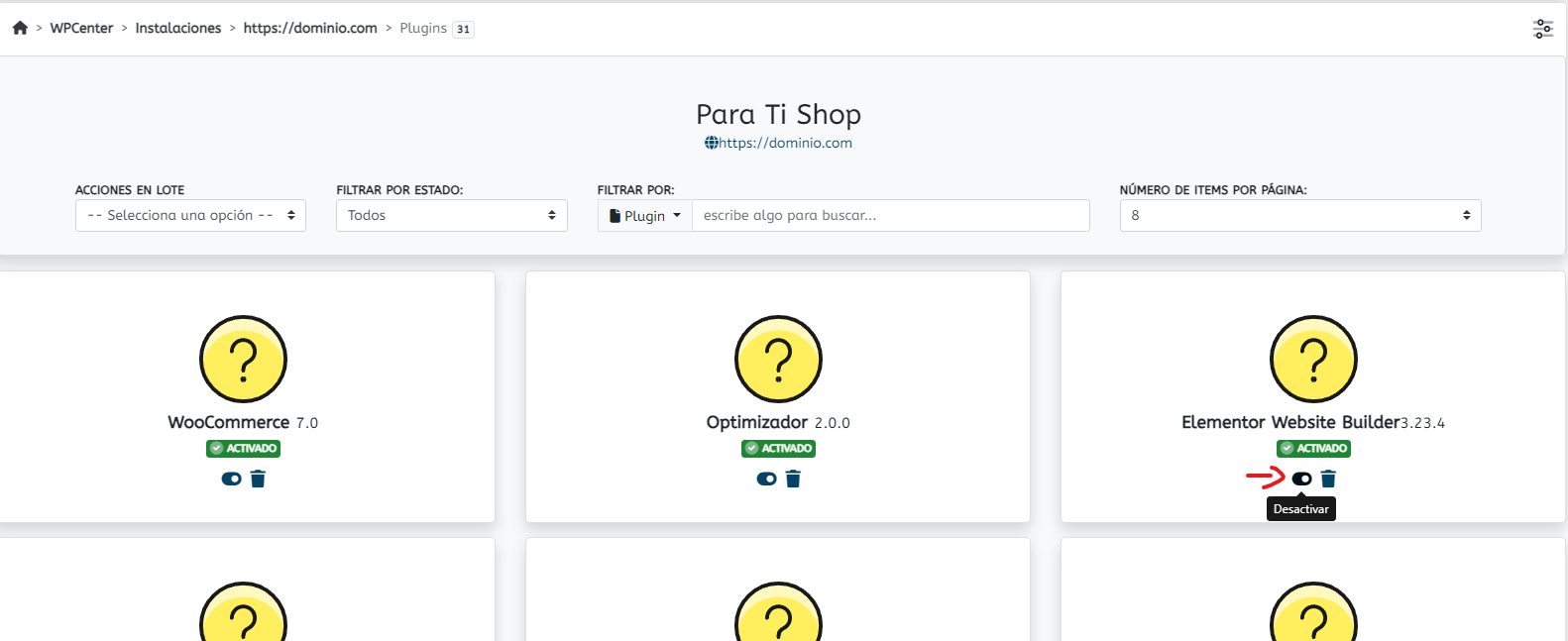Delete the WooCommerce plugin

(258, 479)
